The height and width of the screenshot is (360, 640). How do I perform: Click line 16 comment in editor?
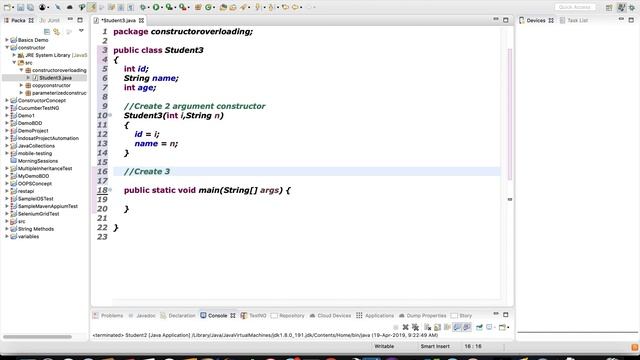point(147,171)
